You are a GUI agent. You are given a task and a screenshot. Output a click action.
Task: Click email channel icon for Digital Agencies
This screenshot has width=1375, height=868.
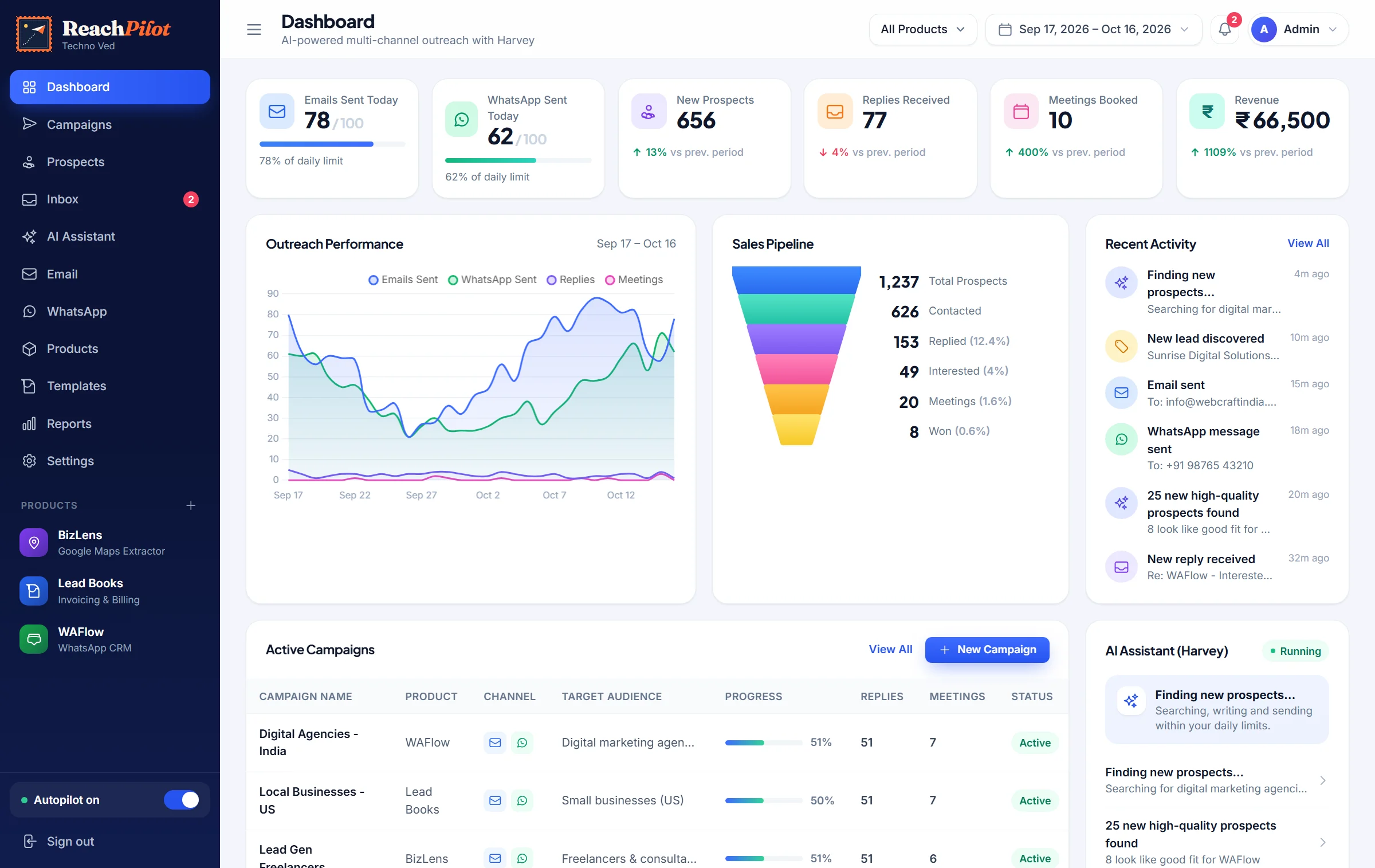coord(495,743)
